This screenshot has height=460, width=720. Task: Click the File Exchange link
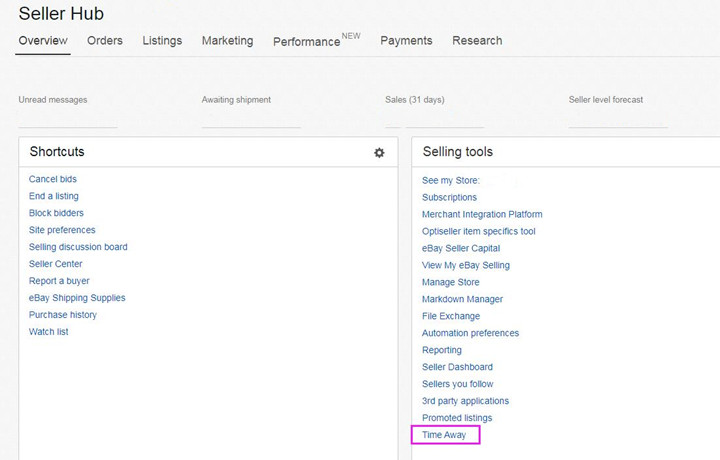point(451,316)
